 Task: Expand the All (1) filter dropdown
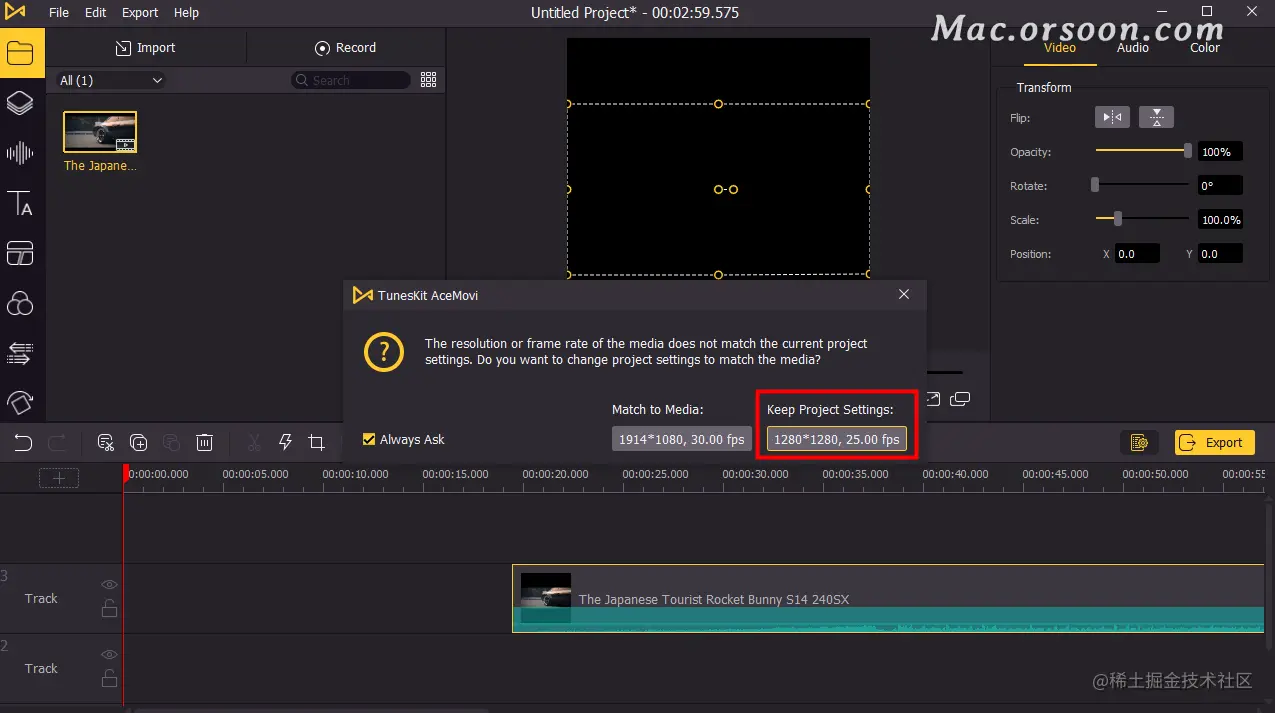pos(110,80)
